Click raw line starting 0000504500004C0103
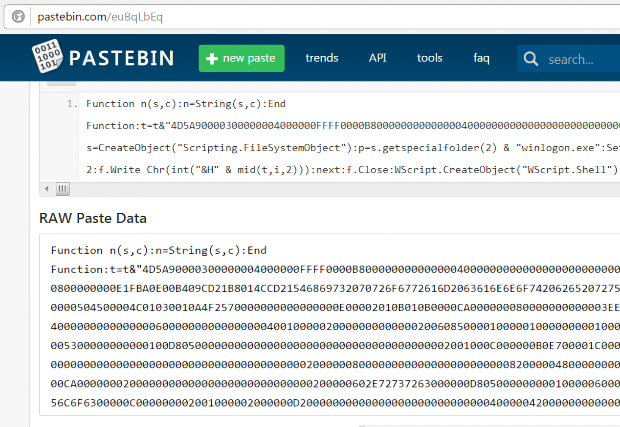The height and width of the screenshot is (427, 620). (335, 307)
